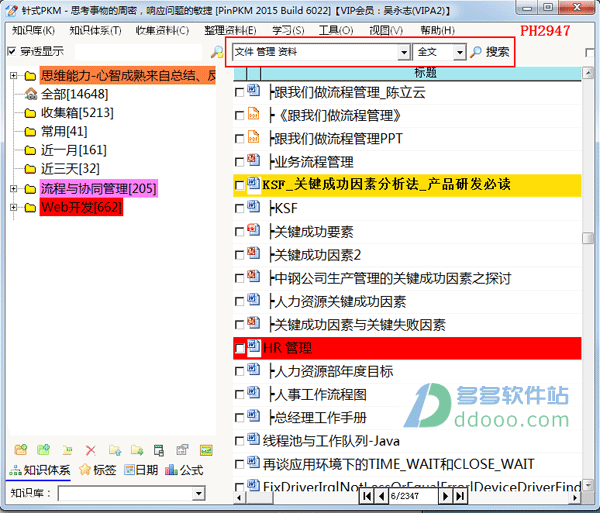Expand the 流程与协同管理[205] node
The width and height of the screenshot is (600, 513).
14,188
